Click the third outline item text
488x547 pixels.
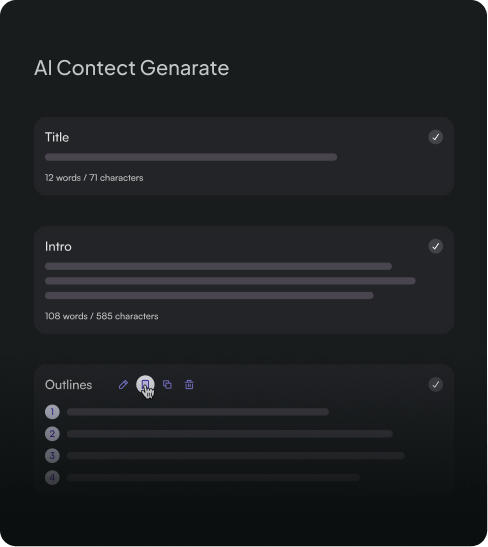236,456
